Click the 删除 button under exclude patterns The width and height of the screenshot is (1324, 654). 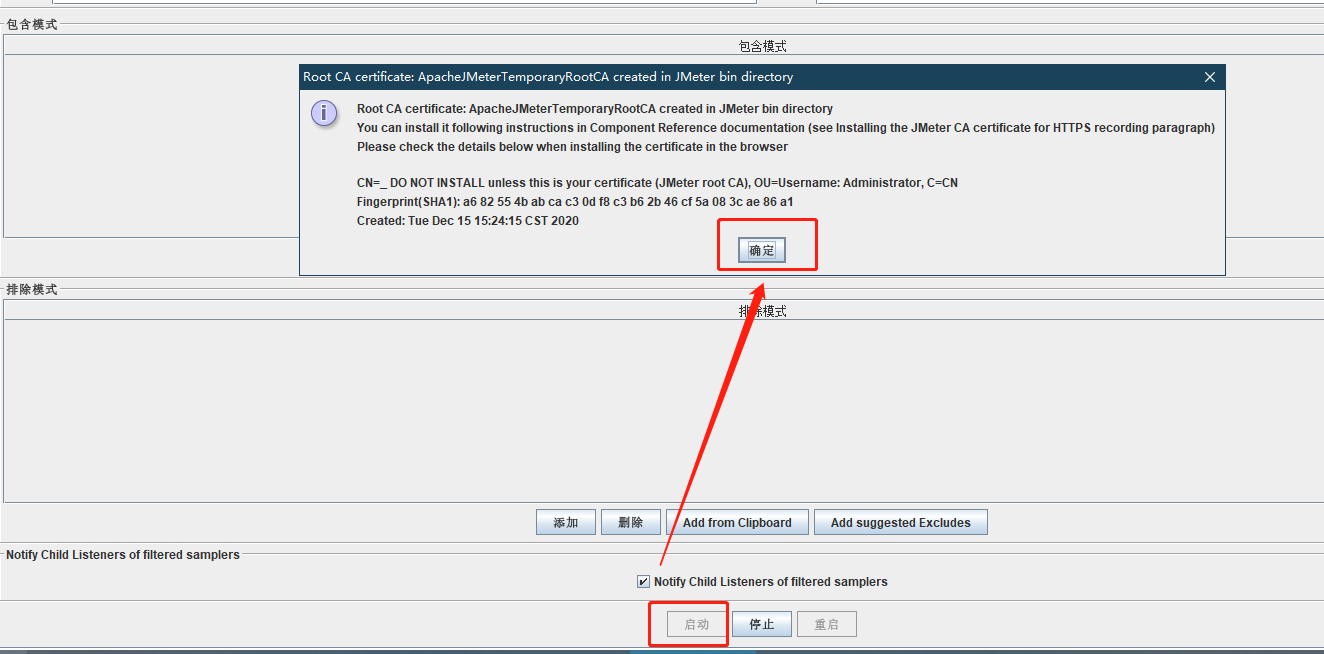[631, 522]
